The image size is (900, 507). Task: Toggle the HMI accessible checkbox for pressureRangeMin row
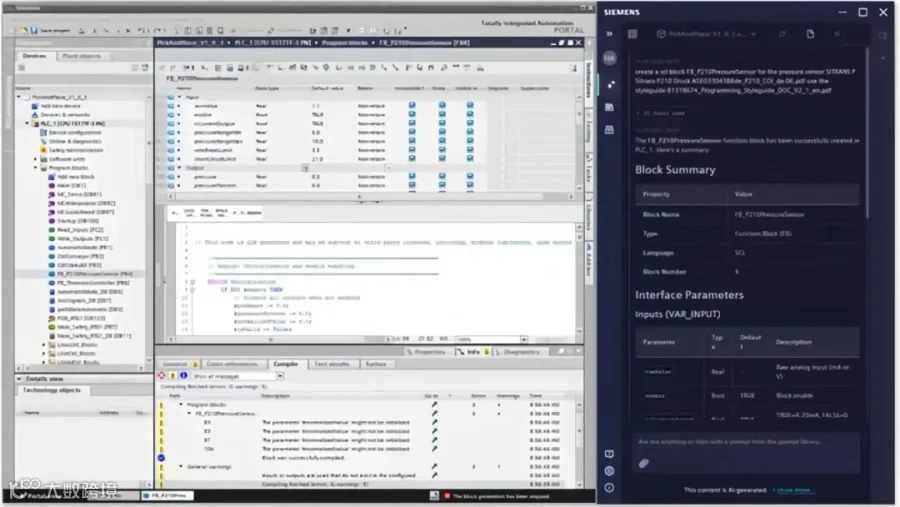point(412,132)
